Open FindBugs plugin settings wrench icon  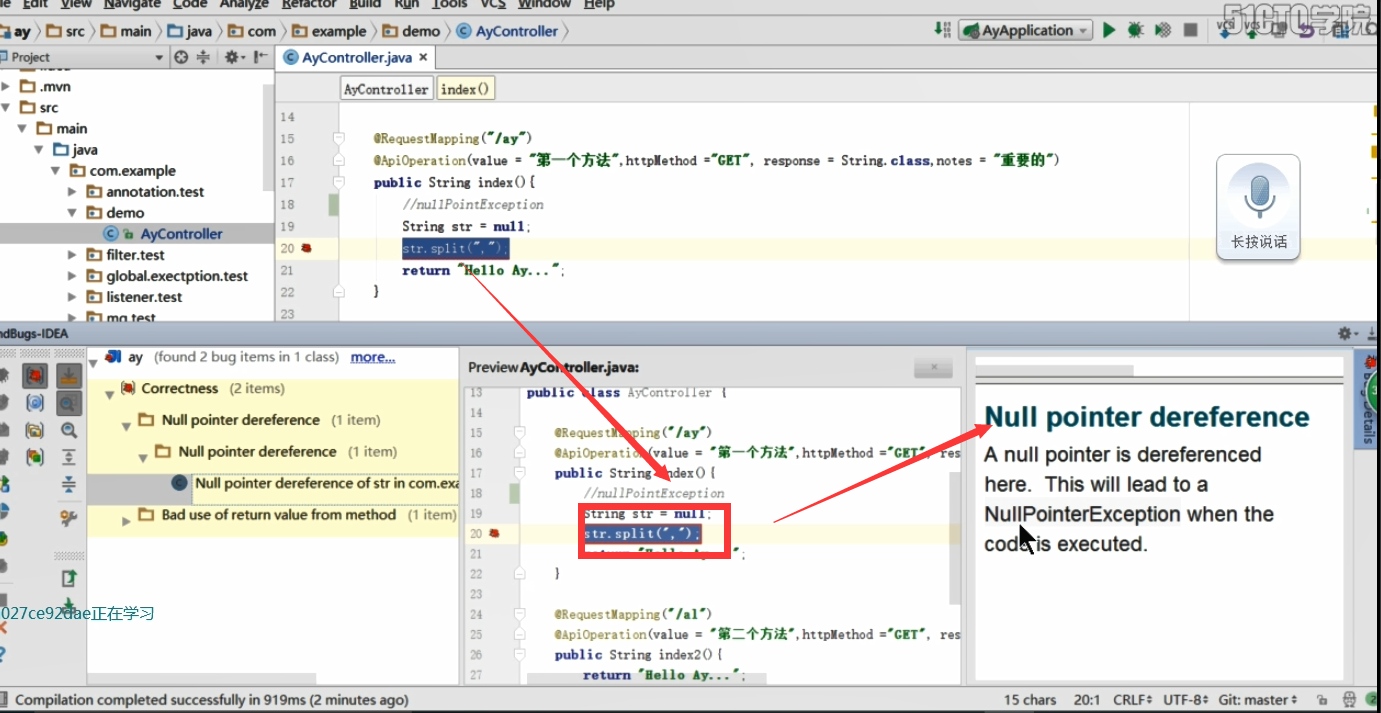(x=69, y=517)
